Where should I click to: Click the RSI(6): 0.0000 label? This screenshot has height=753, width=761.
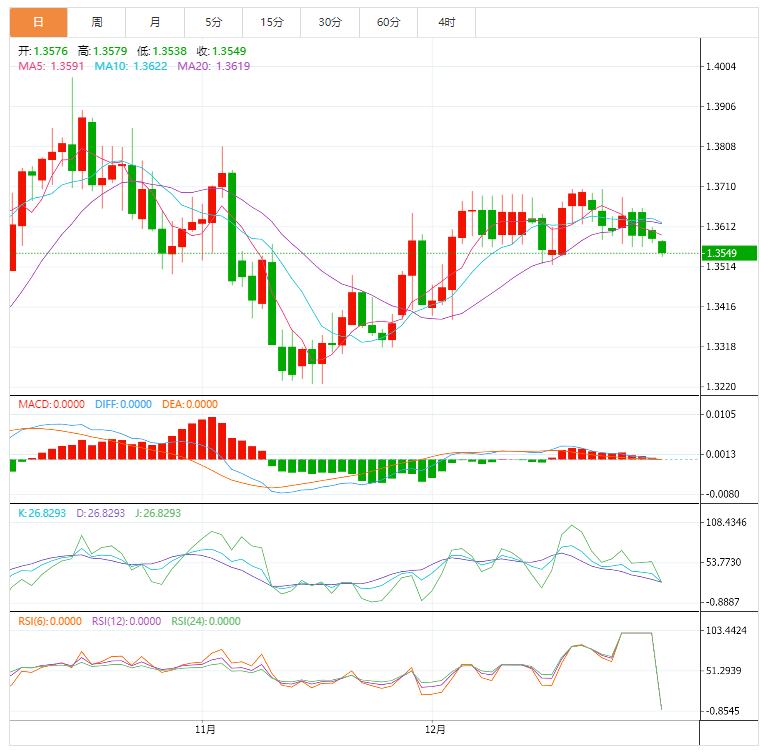50,622
